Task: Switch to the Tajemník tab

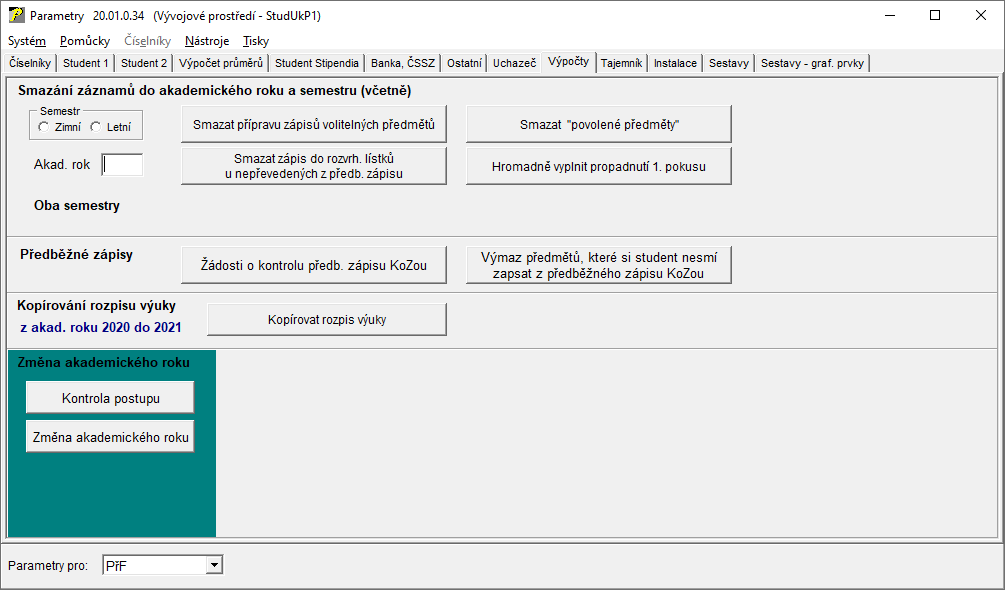Action: 621,63
